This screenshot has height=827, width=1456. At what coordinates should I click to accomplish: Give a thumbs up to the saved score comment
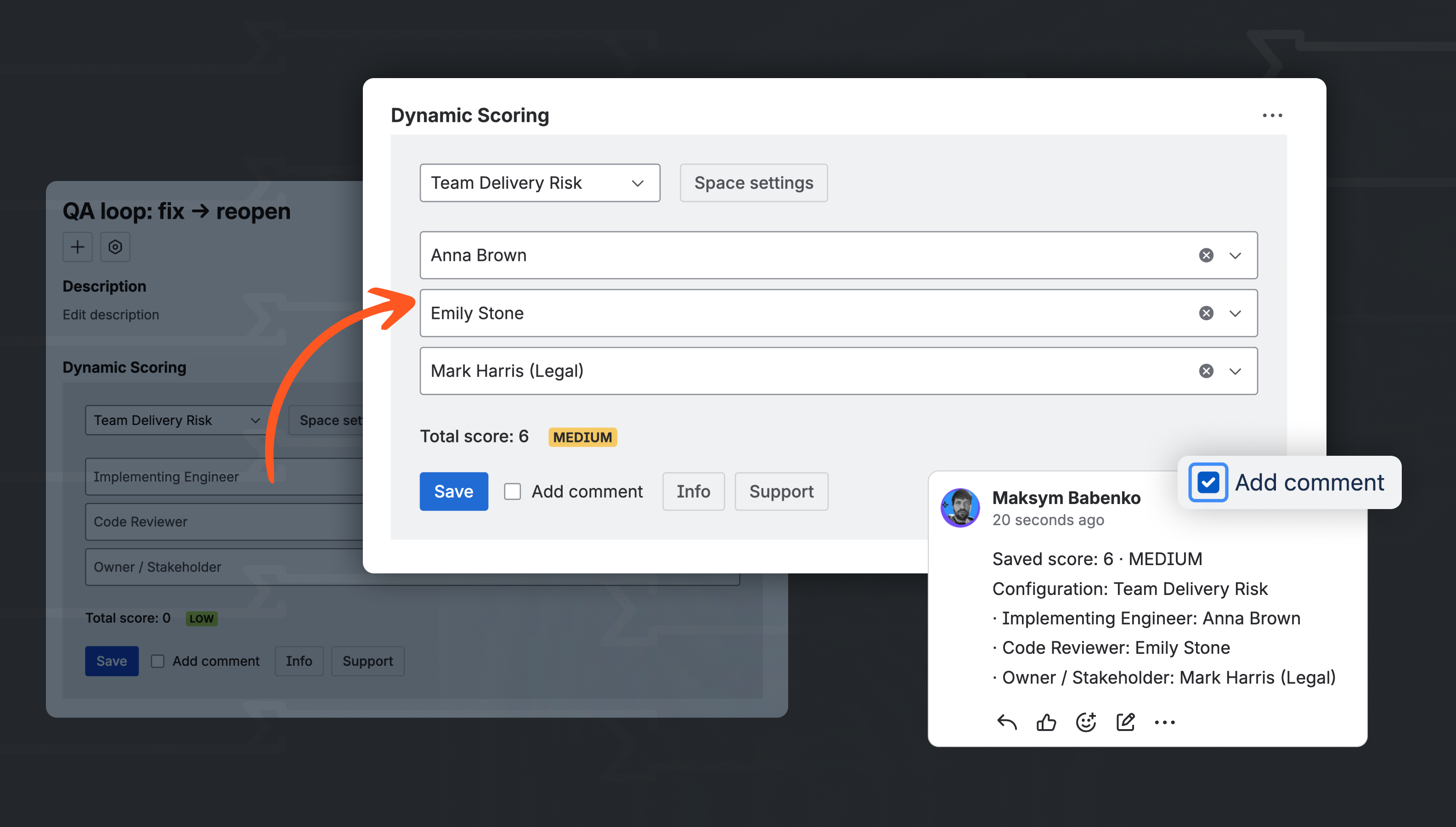point(1046,722)
